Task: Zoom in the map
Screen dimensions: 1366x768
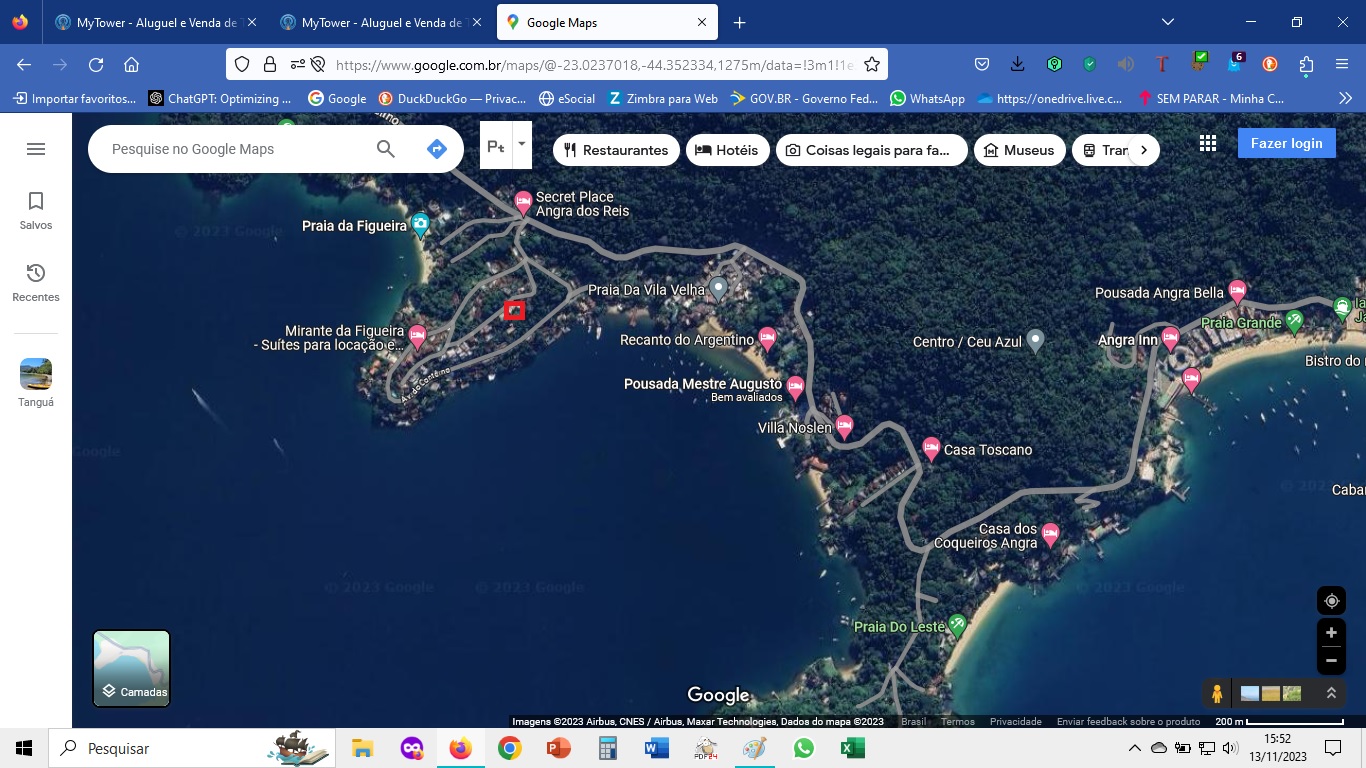Action: click(1331, 633)
